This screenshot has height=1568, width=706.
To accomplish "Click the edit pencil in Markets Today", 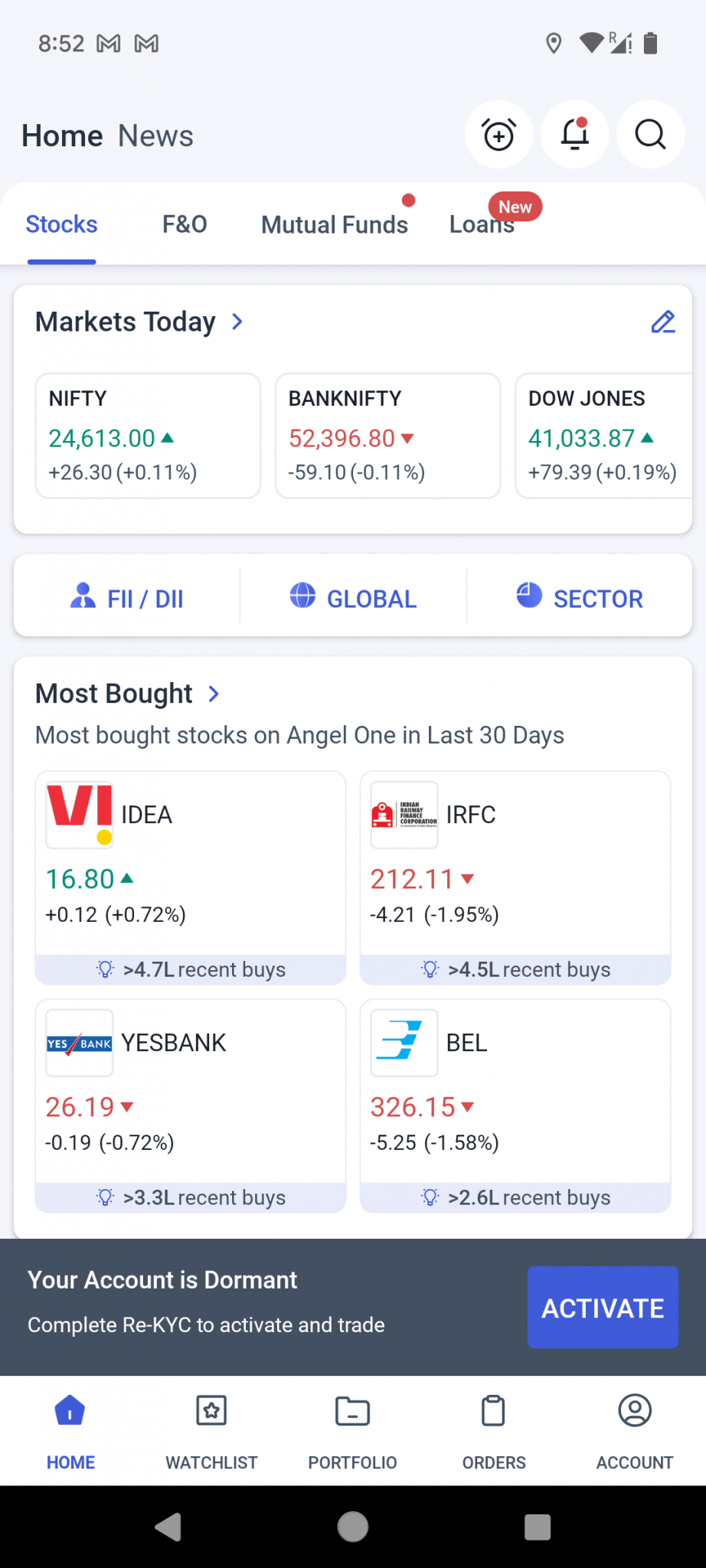I will click(662, 322).
